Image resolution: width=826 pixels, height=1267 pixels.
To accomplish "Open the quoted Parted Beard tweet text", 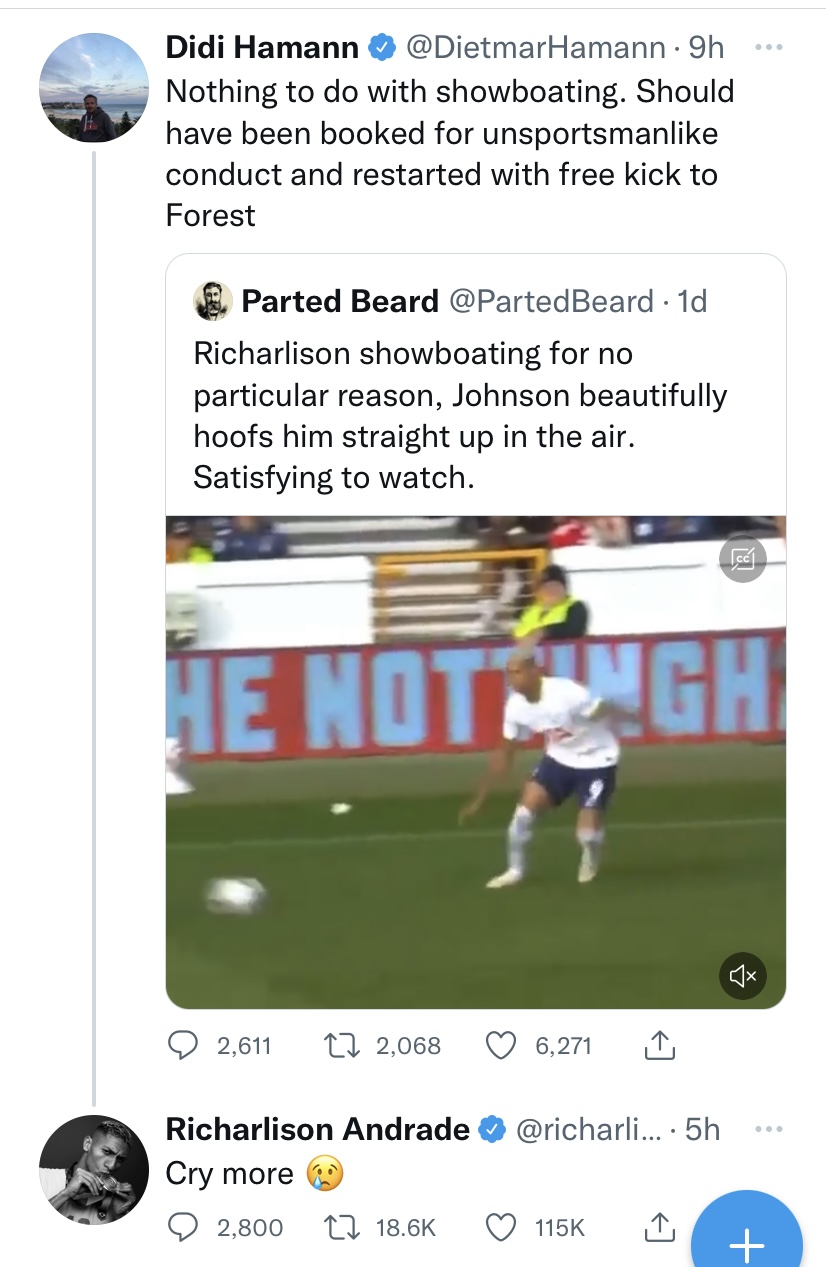I will (x=460, y=415).
